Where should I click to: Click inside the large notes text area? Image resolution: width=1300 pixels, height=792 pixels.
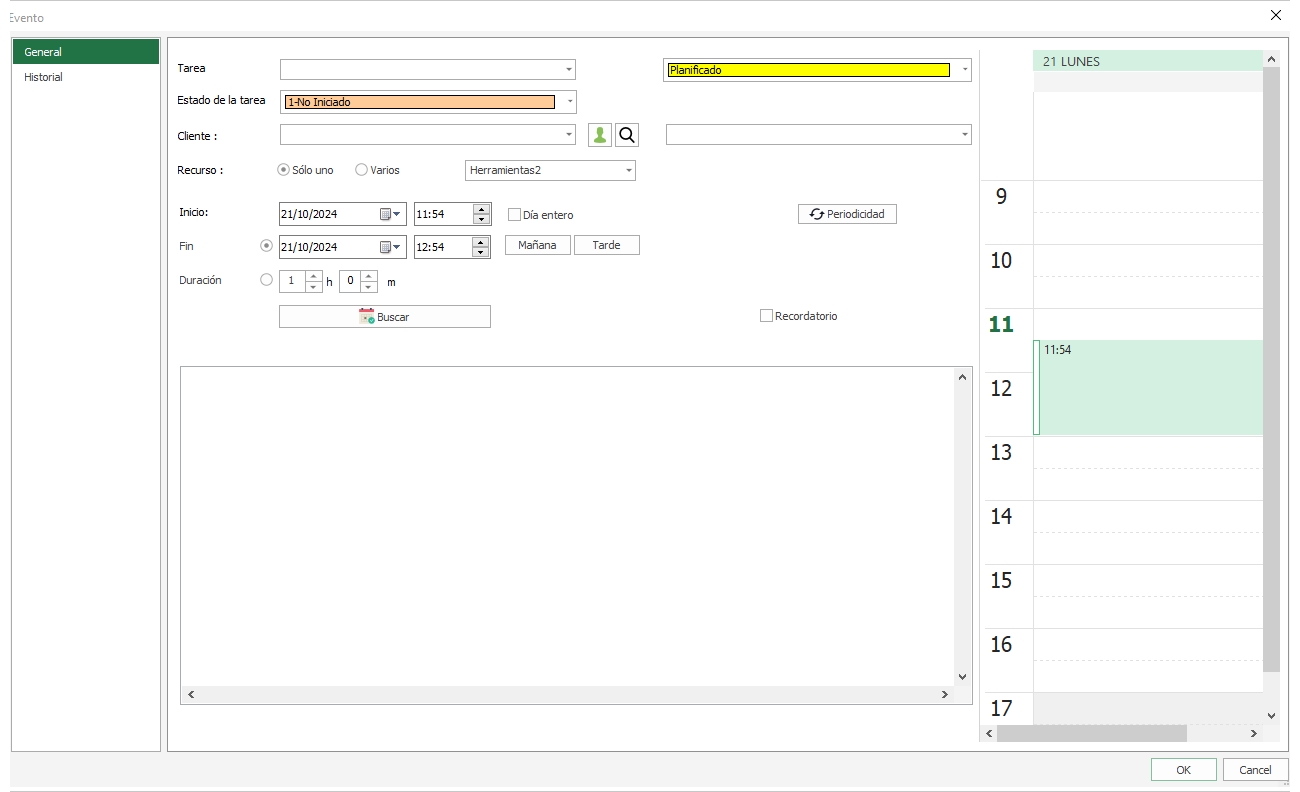tap(567, 526)
